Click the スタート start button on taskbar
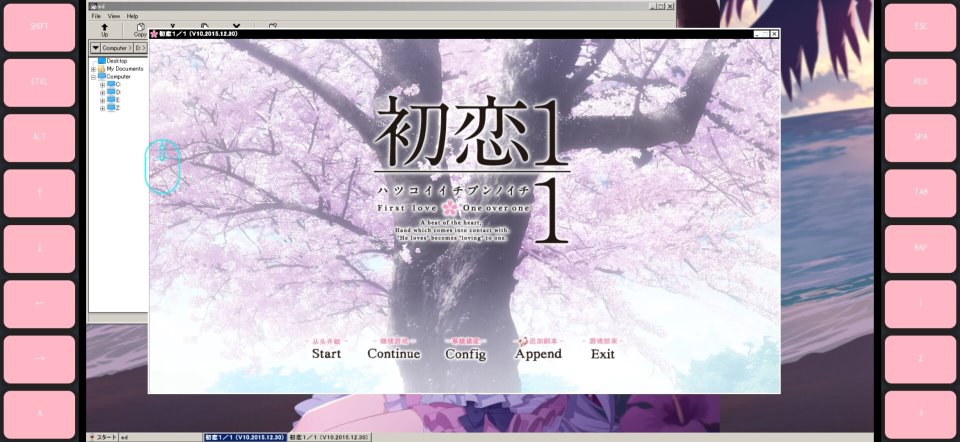 pos(103,437)
